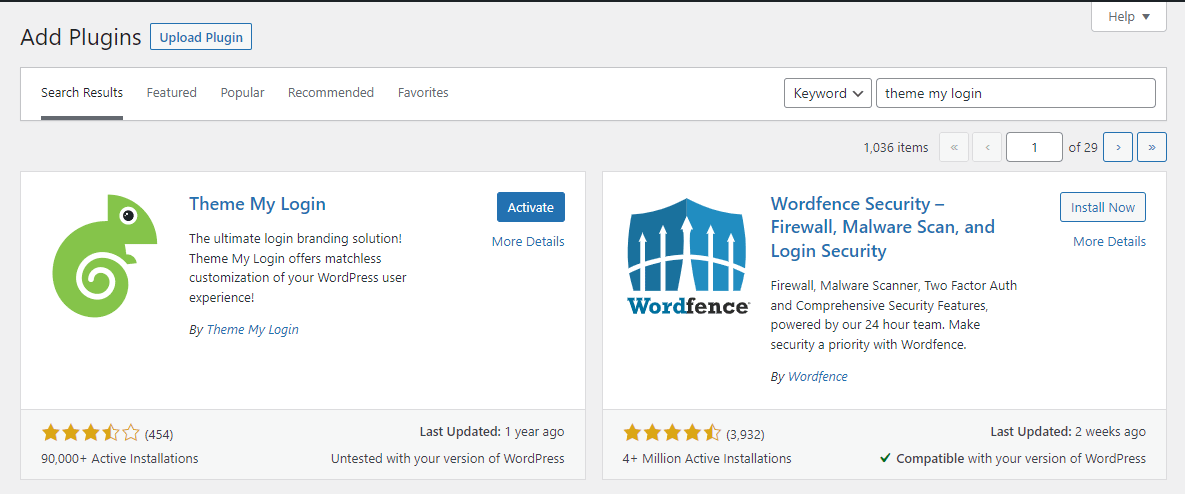
Task: Click the Wordfence star rating
Action: [672, 433]
